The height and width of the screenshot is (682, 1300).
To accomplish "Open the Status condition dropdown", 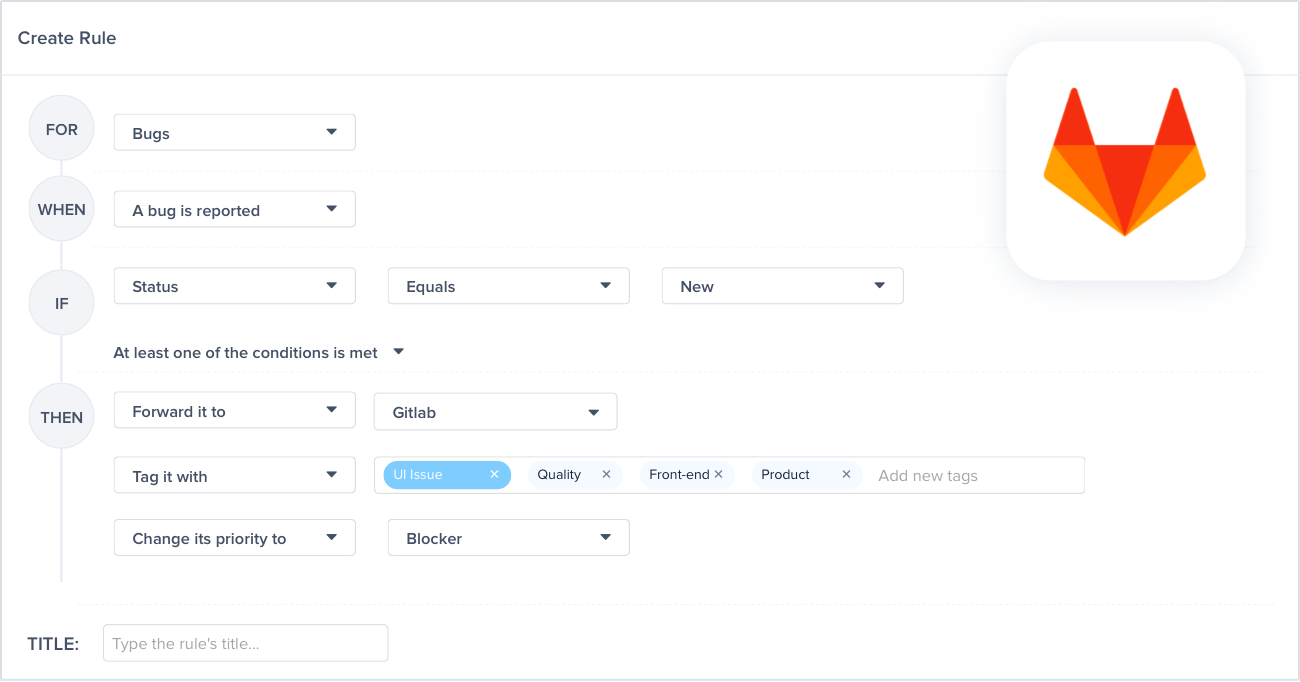I will tap(235, 286).
